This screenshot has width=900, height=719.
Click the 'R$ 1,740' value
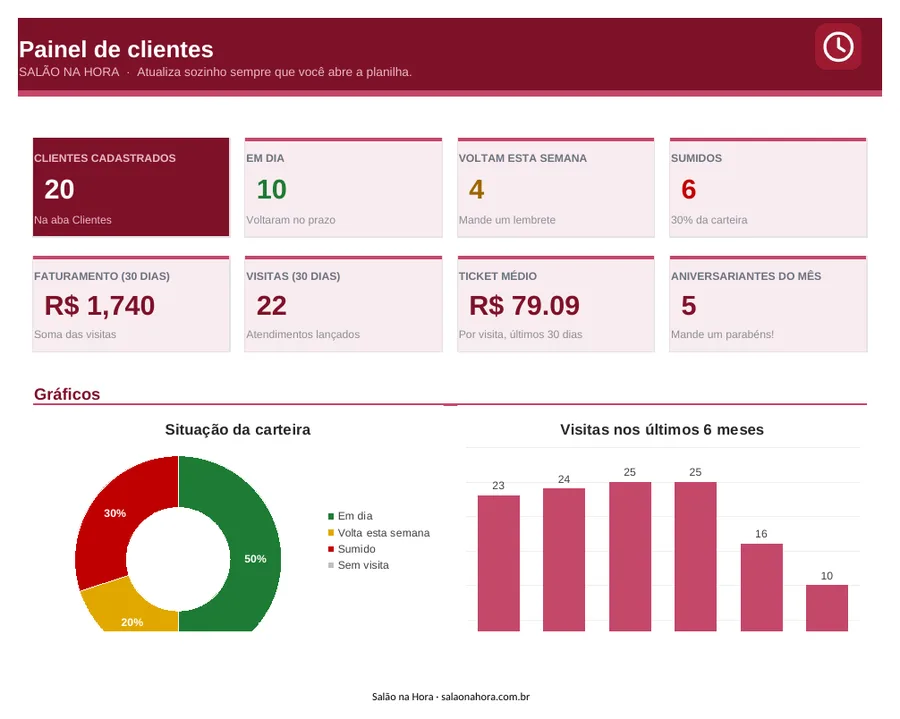point(99,305)
